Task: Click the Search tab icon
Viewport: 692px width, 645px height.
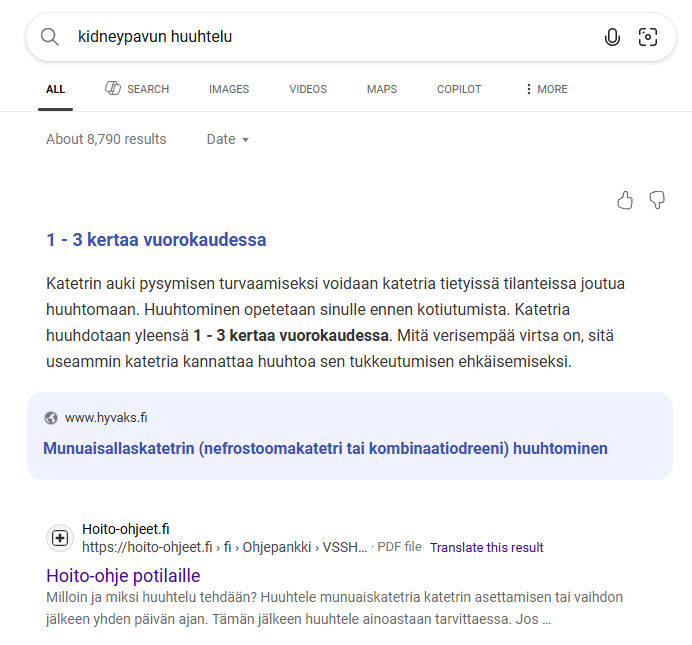Action: point(113,89)
